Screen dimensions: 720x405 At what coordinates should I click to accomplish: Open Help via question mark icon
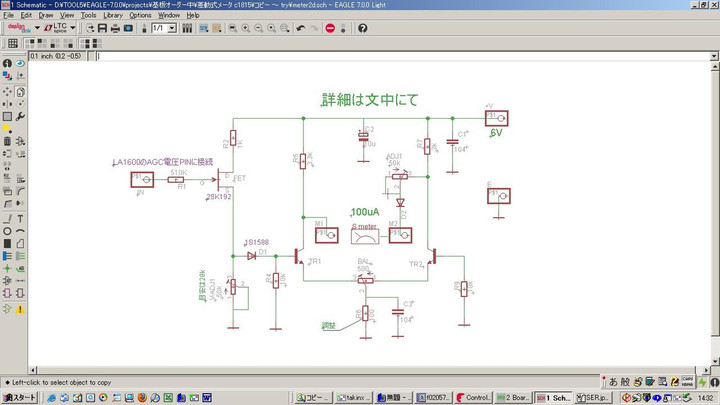coord(362,28)
